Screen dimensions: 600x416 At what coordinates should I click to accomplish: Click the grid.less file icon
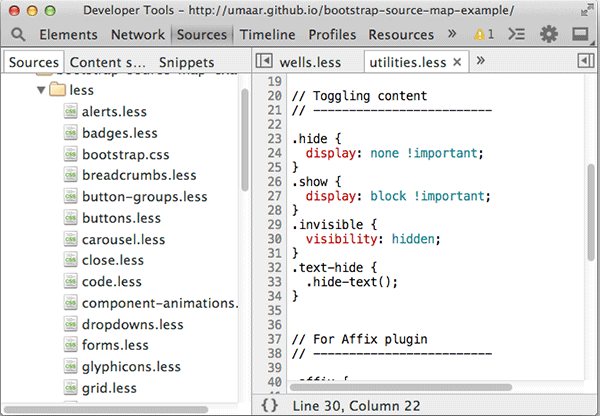click(x=70, y=388)
